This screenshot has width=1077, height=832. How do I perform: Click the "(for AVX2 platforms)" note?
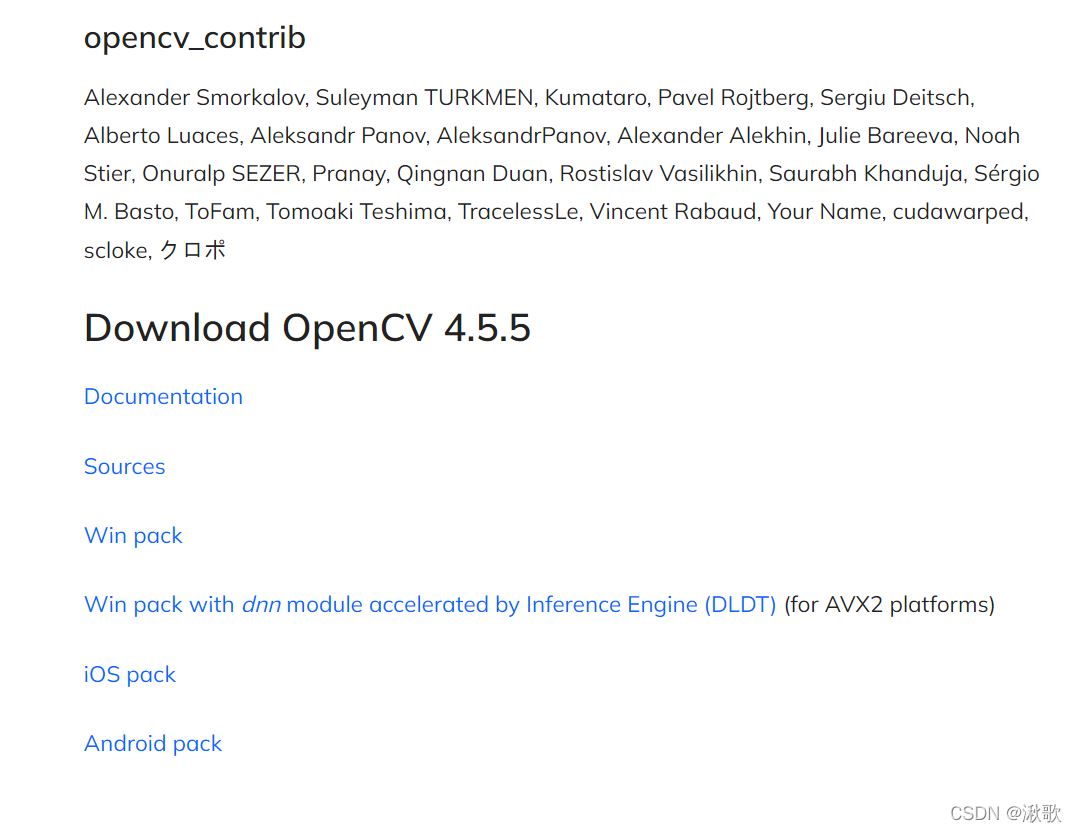pyautogui.click(x=889, y=604)
